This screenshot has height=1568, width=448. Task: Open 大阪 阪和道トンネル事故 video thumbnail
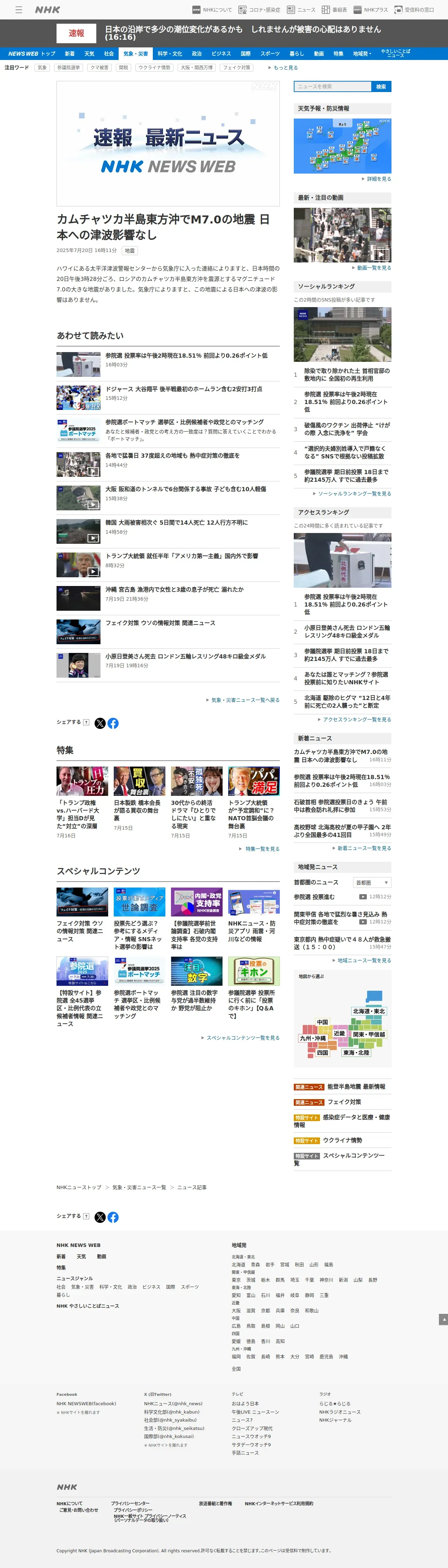79,498
